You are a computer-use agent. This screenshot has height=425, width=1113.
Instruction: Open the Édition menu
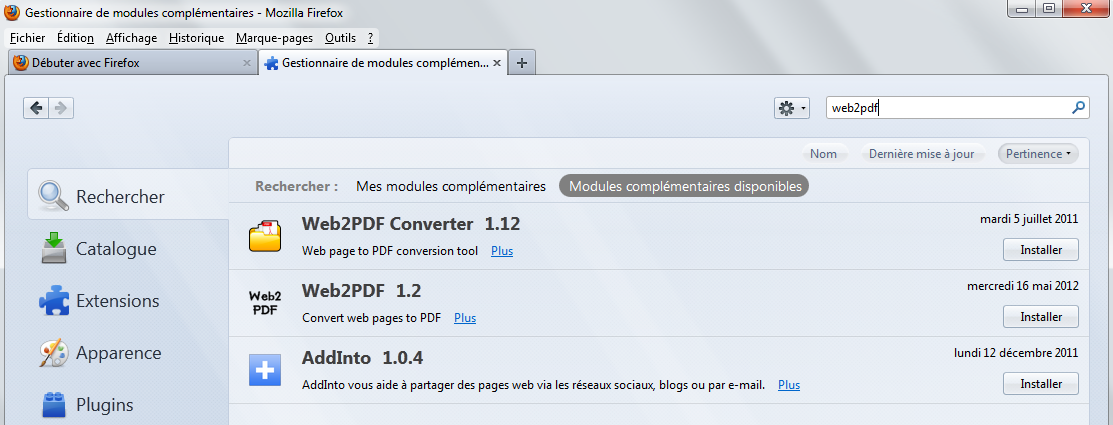pyautogui.click(x=75, y=38)
